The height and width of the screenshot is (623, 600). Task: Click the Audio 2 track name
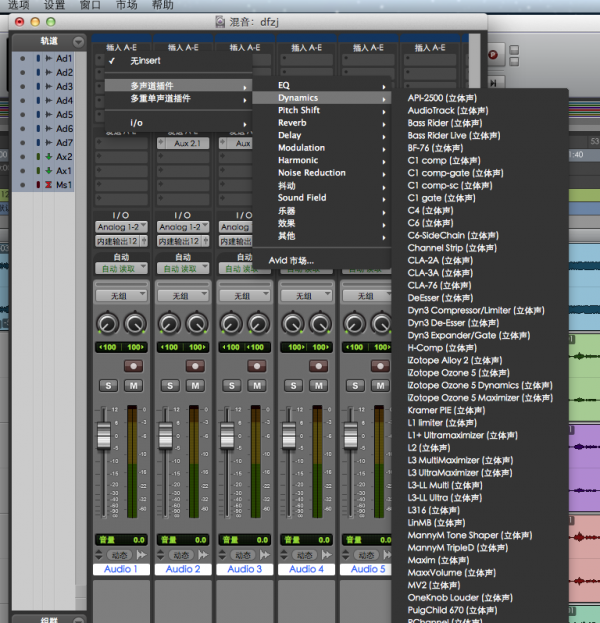click(183, 569)
